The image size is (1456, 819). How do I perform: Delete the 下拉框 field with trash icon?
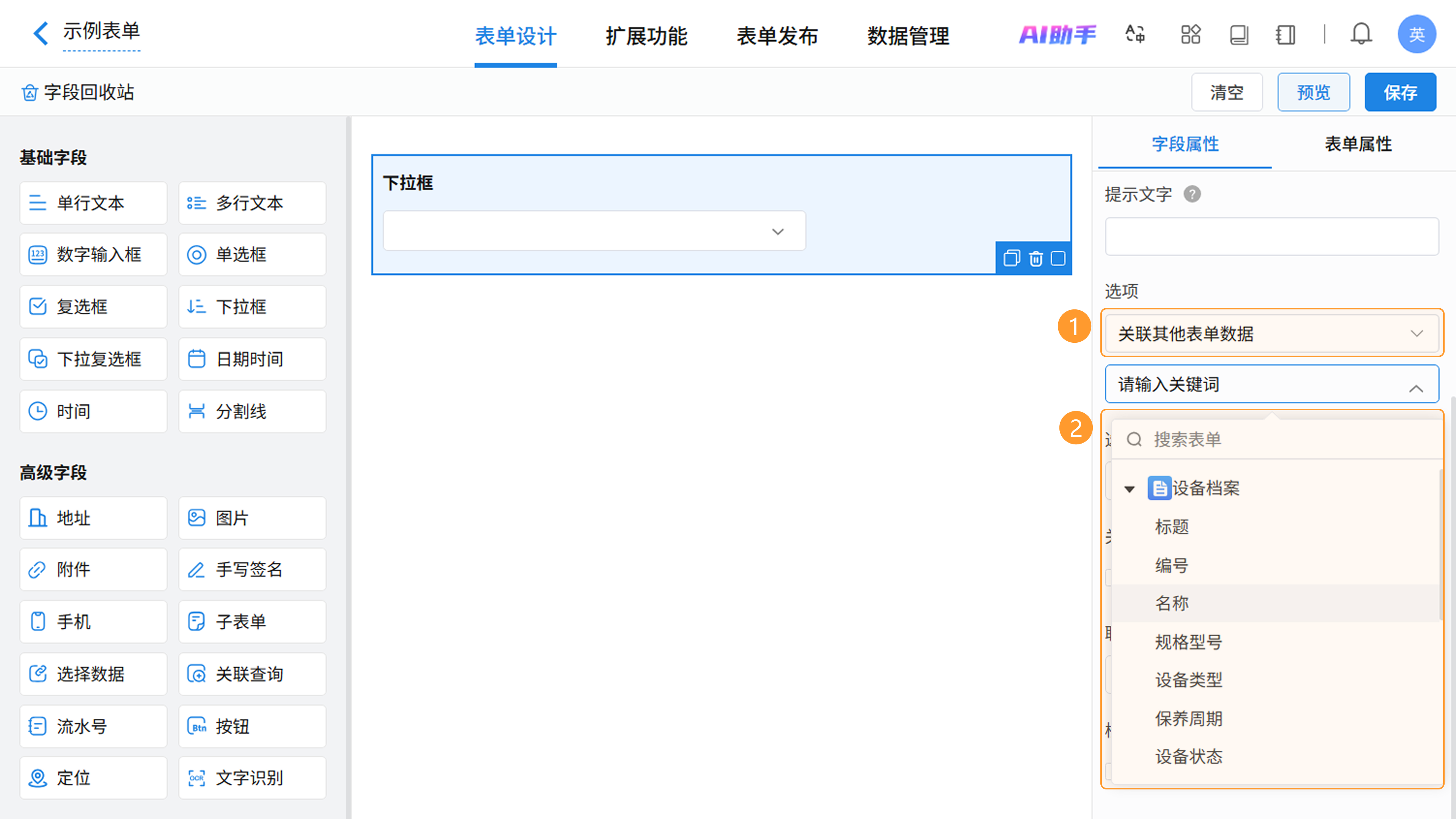click(x=1036, y=258)
